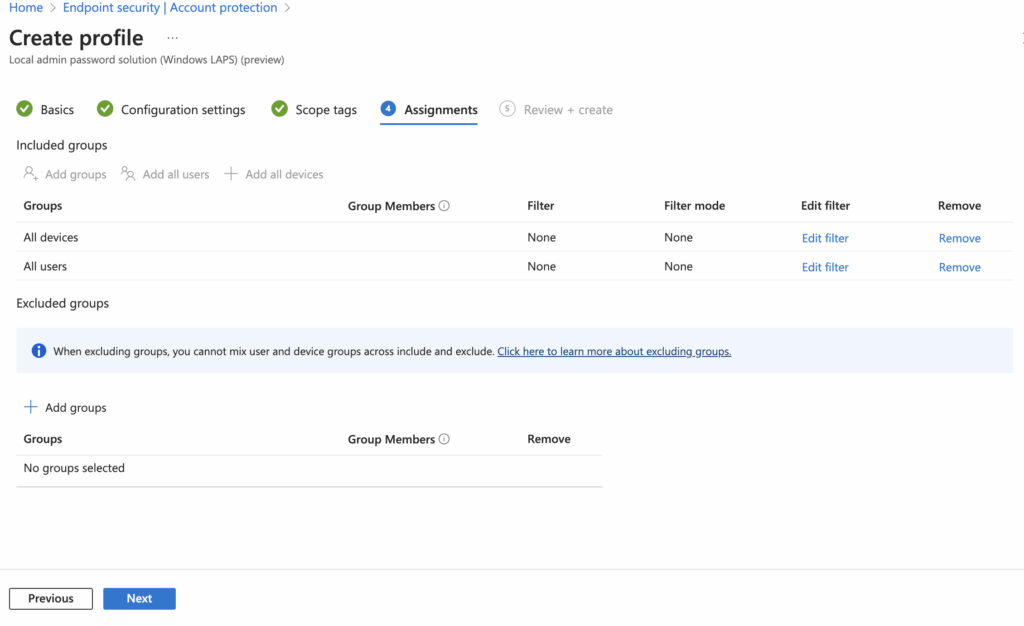
Task: Remove the All devices group assignment
Action: [x=959, y=237]
